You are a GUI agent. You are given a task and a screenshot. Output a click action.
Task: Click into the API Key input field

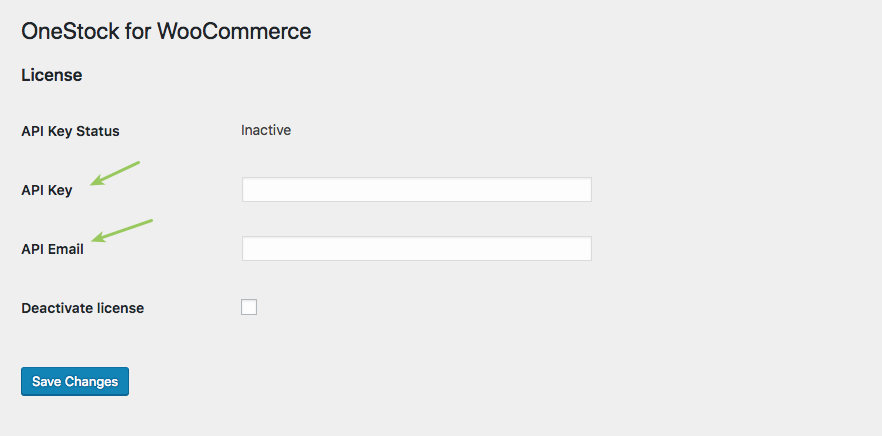416,190
